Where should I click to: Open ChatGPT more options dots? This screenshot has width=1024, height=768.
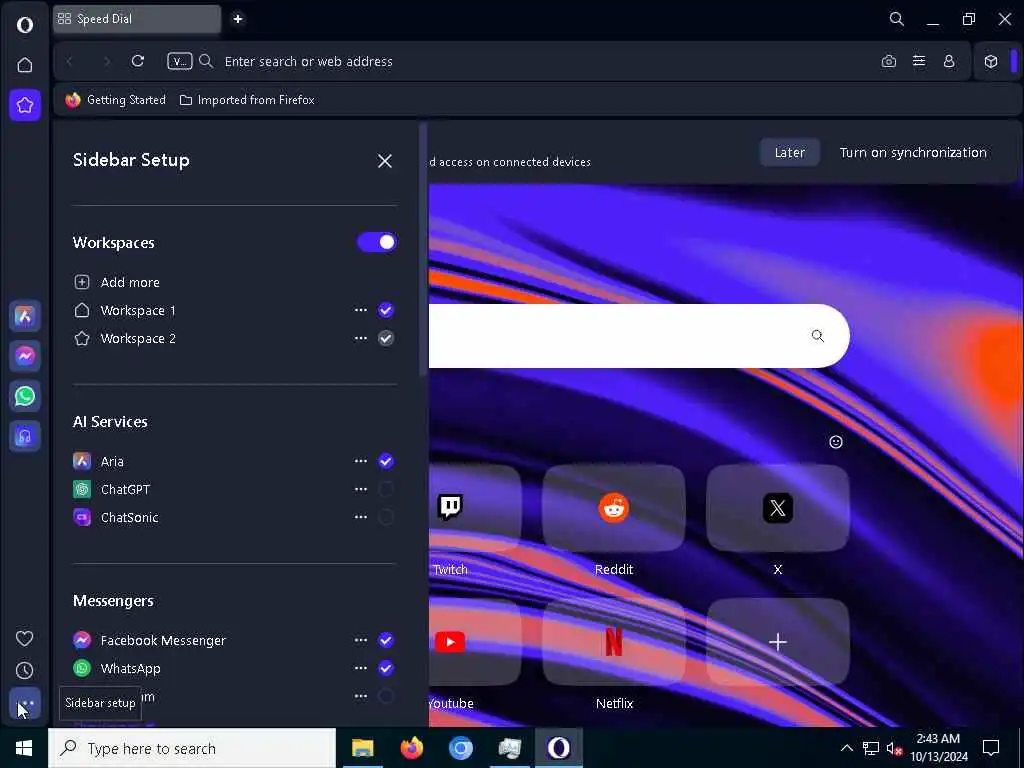(360, 489)
